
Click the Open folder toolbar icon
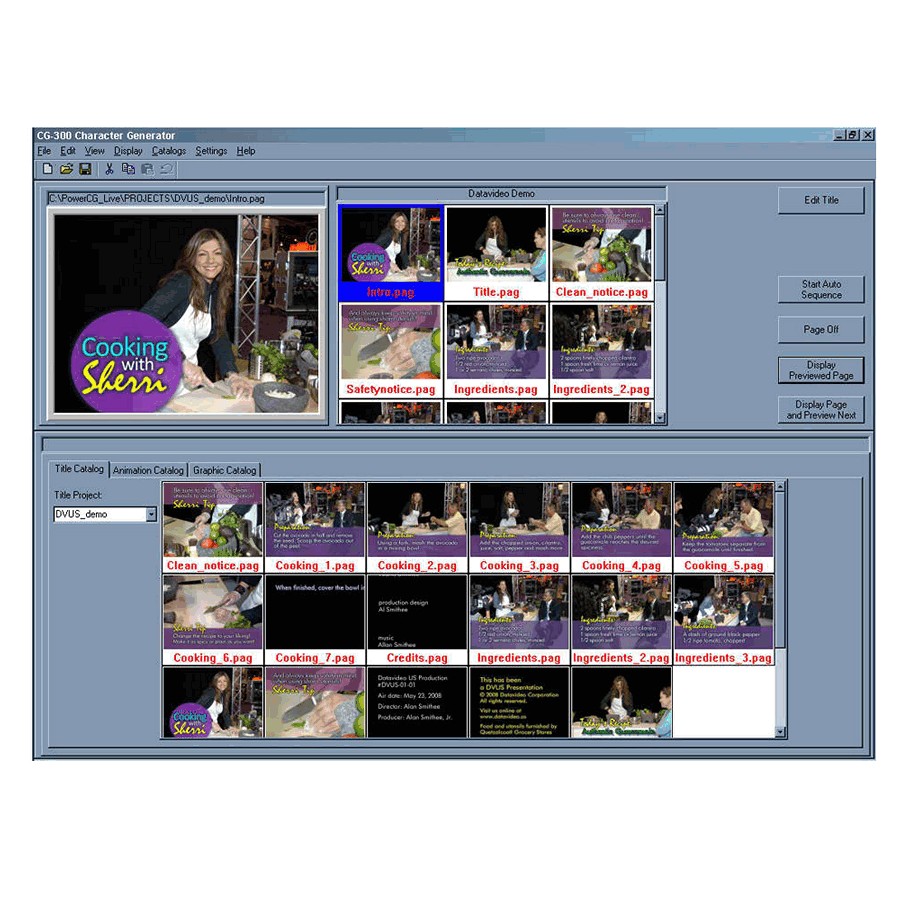66,169
